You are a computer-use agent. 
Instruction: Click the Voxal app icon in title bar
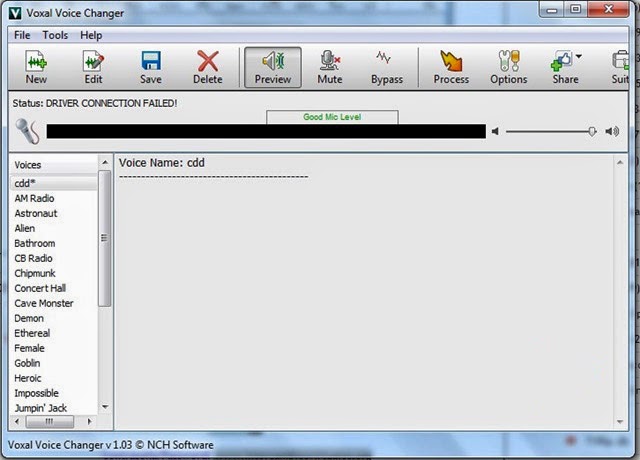(x=15, y=13)
